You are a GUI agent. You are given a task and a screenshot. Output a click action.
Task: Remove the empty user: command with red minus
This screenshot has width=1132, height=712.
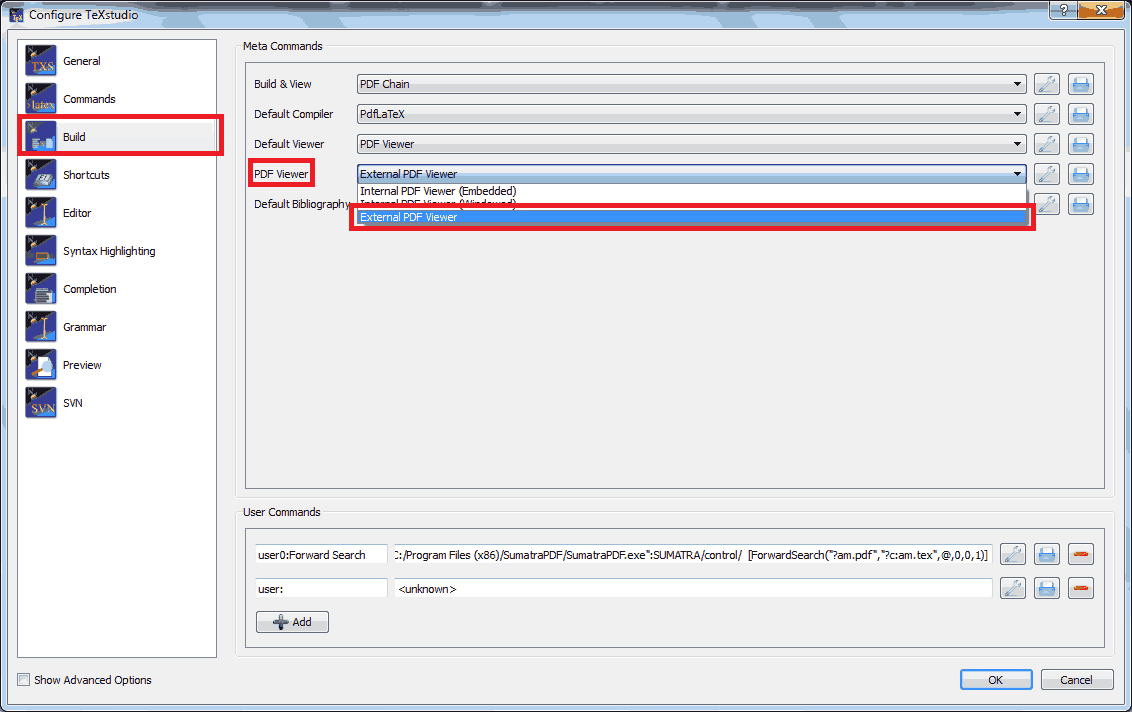tap(1080, 587)
